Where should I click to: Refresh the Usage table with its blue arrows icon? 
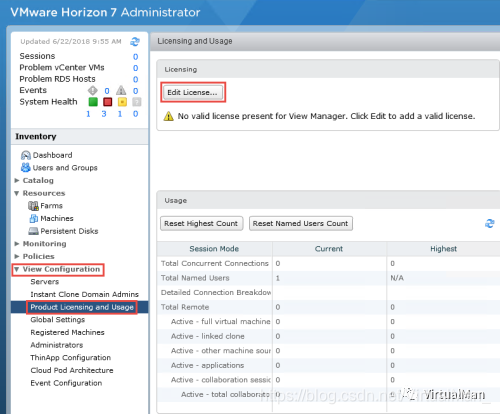click(x=490, y=223)
